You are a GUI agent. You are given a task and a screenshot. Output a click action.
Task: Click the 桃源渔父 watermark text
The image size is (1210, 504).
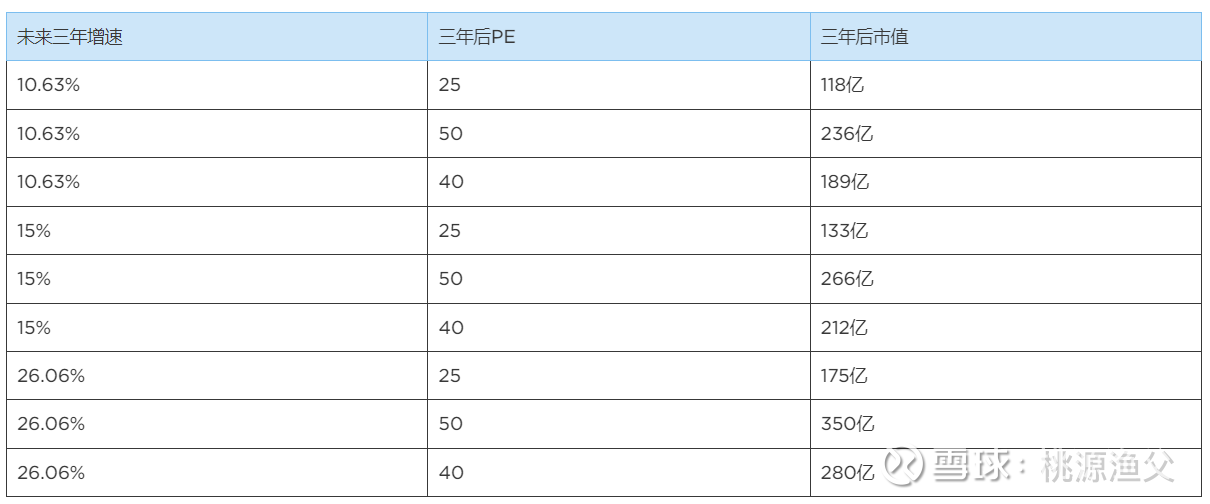coord(1108,467)
